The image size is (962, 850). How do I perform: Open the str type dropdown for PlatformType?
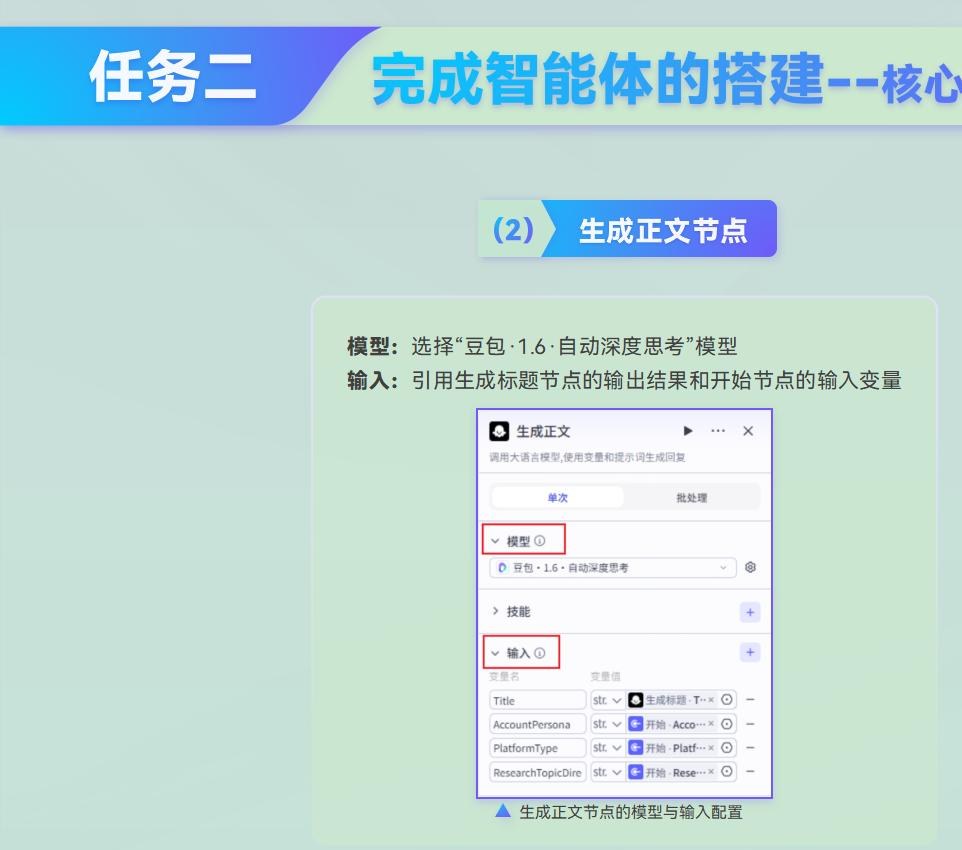[607, 748]
